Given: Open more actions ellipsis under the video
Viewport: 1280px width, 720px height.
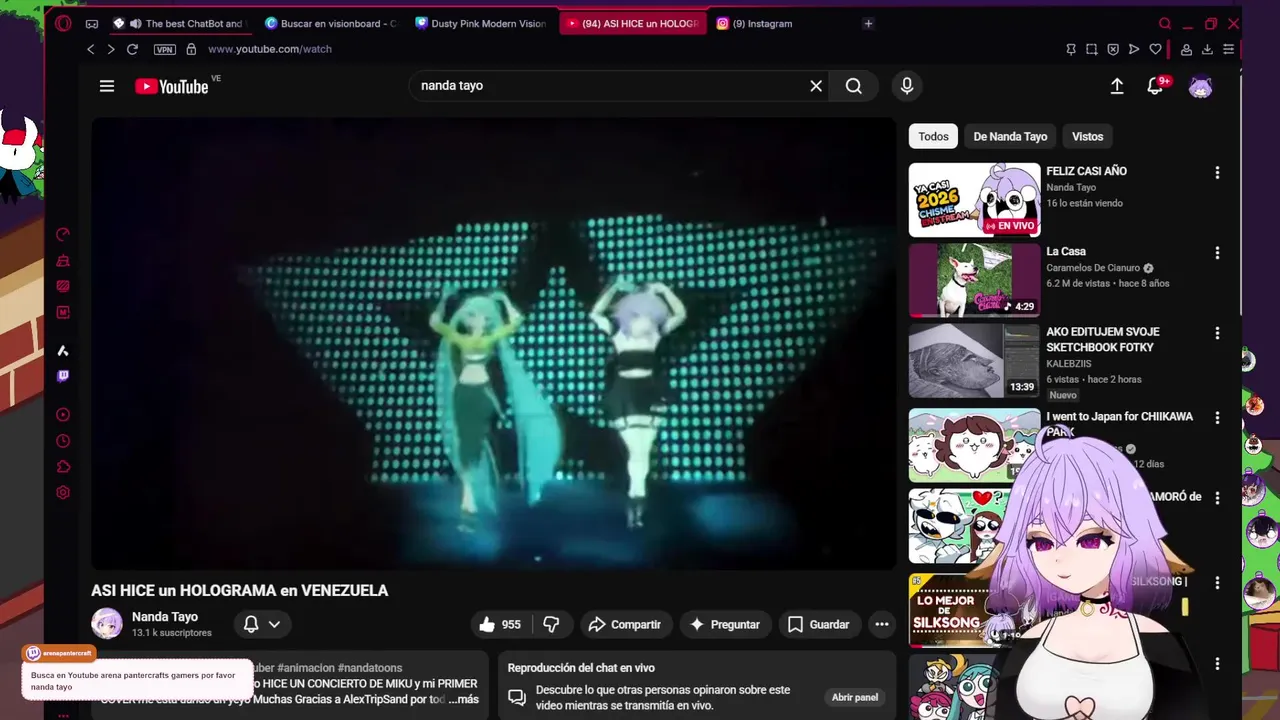Looking at the screenshot, I should [882, 624].
